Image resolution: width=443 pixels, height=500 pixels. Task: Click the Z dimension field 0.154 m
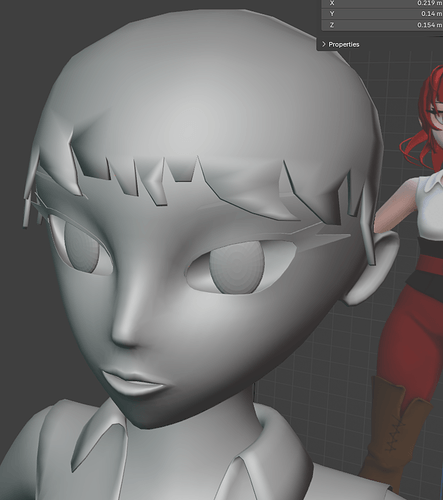[382, 25]
